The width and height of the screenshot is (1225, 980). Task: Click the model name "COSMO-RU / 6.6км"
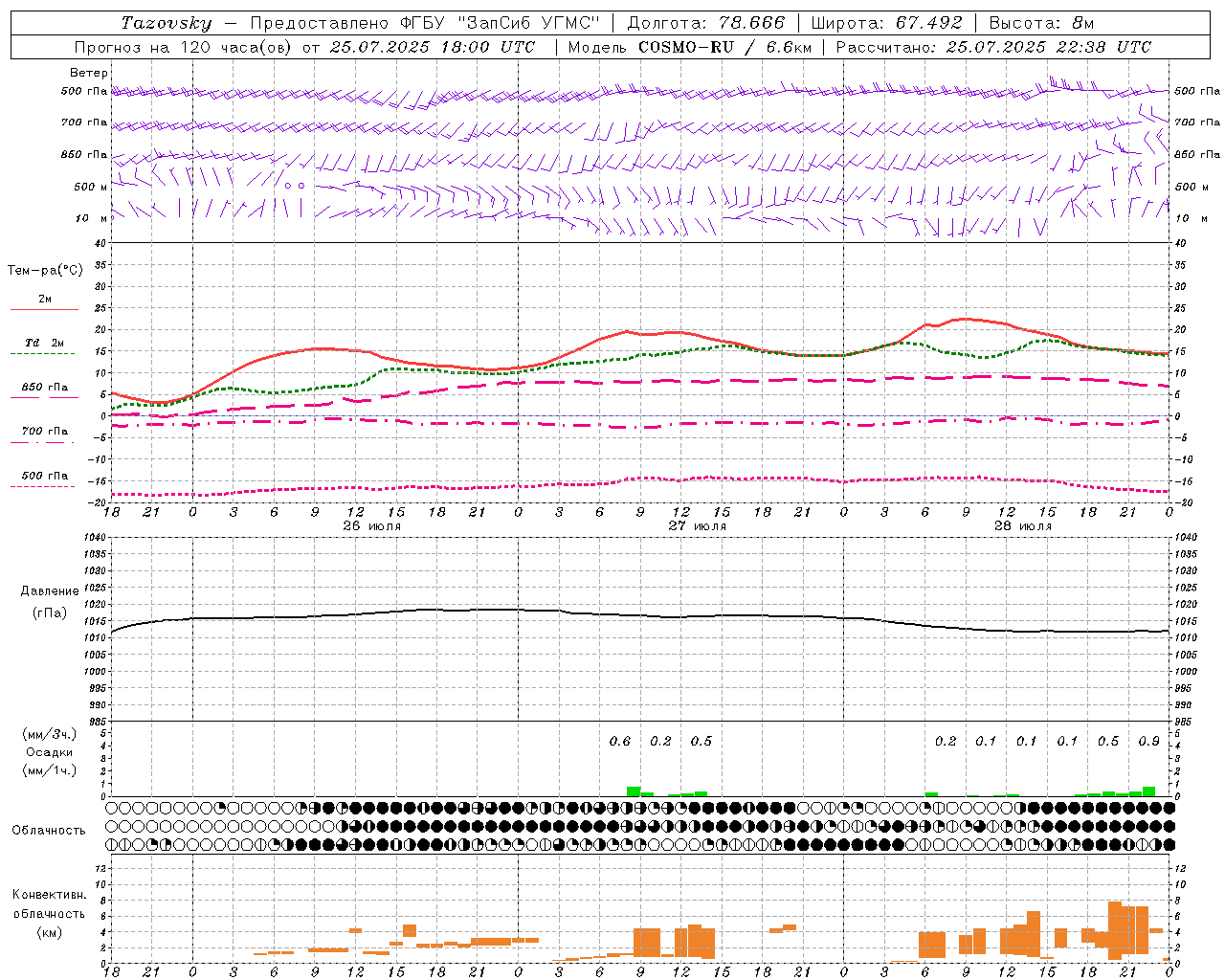(724, 47)
